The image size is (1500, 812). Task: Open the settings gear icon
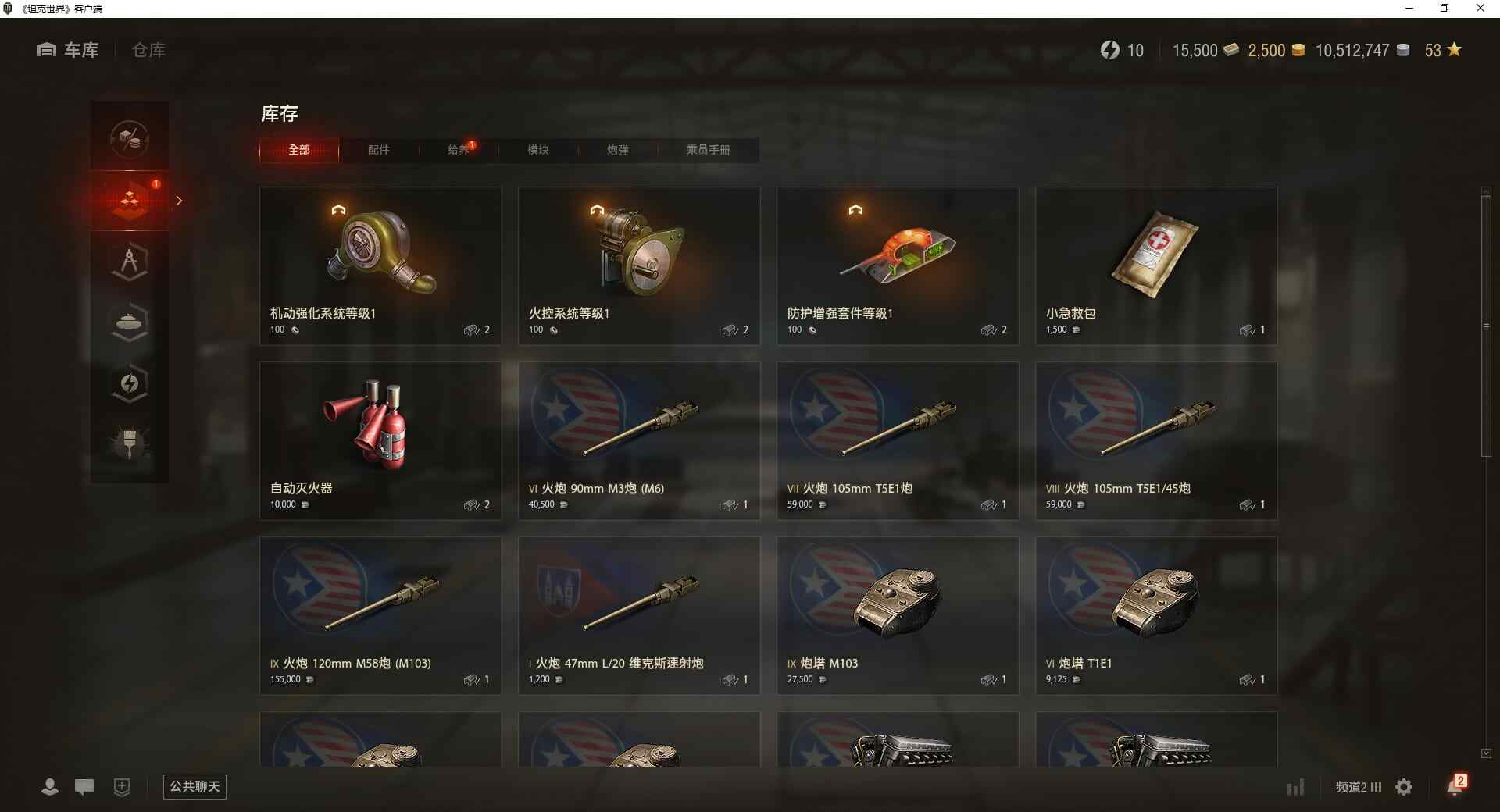[1404, 787]
